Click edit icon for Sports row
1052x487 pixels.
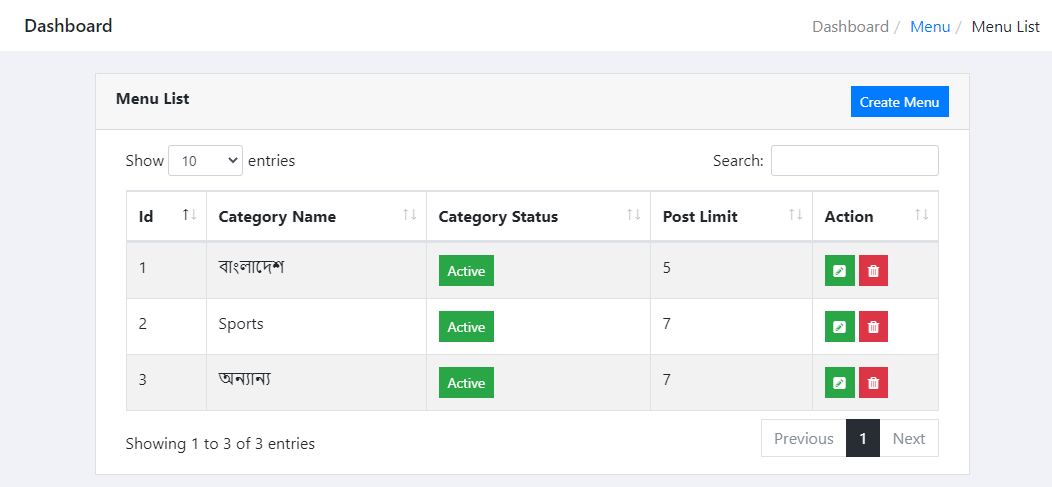tap(839, 327)
